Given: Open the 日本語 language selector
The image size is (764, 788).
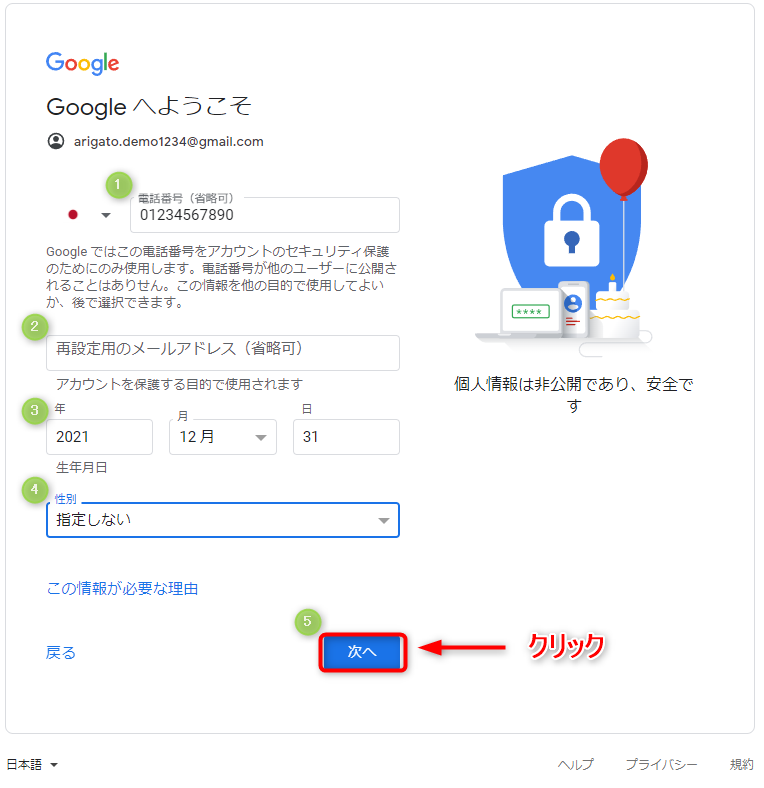Looking at the screenshot, I should pyautogui.click(x=32, y=764).
